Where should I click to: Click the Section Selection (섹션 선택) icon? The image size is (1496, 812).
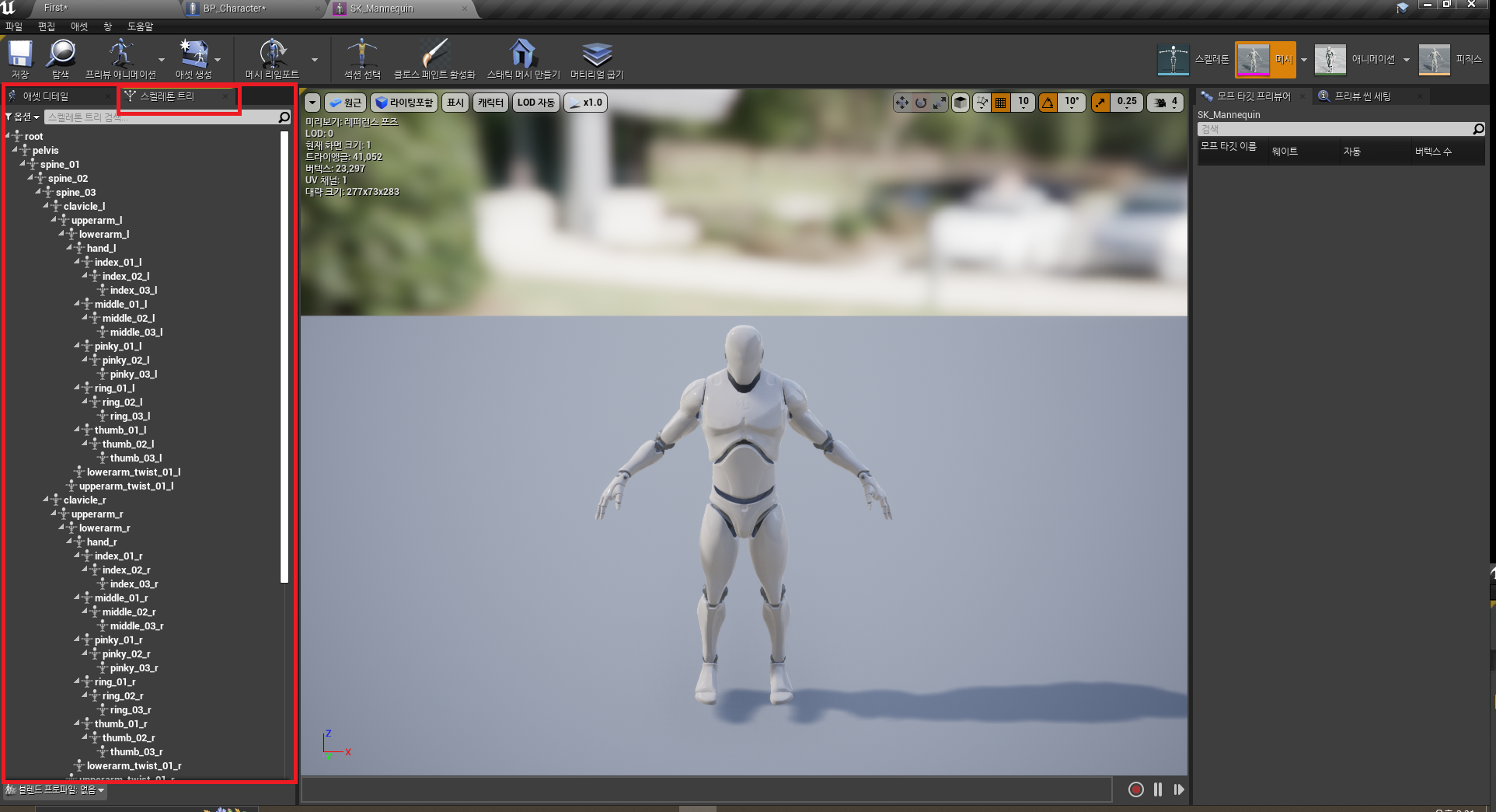tap(362, 54)
